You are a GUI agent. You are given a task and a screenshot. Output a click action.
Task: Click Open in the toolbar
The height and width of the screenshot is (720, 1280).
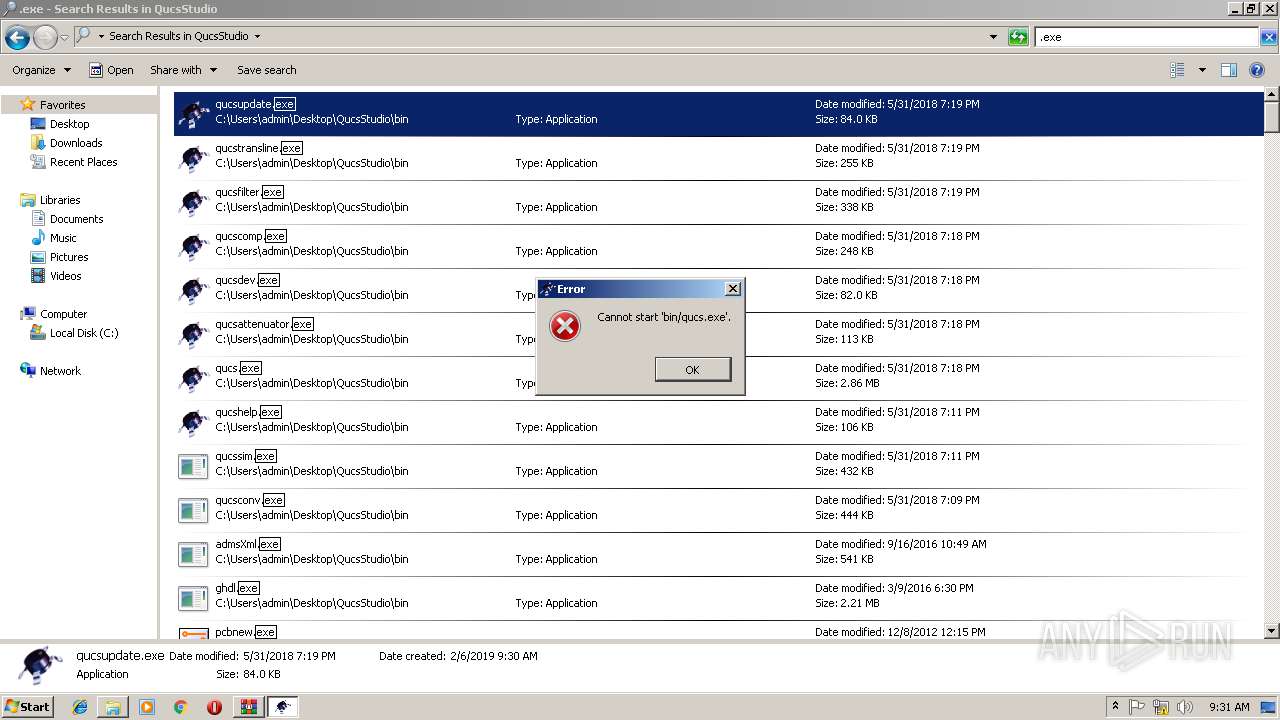coord(111,70)
